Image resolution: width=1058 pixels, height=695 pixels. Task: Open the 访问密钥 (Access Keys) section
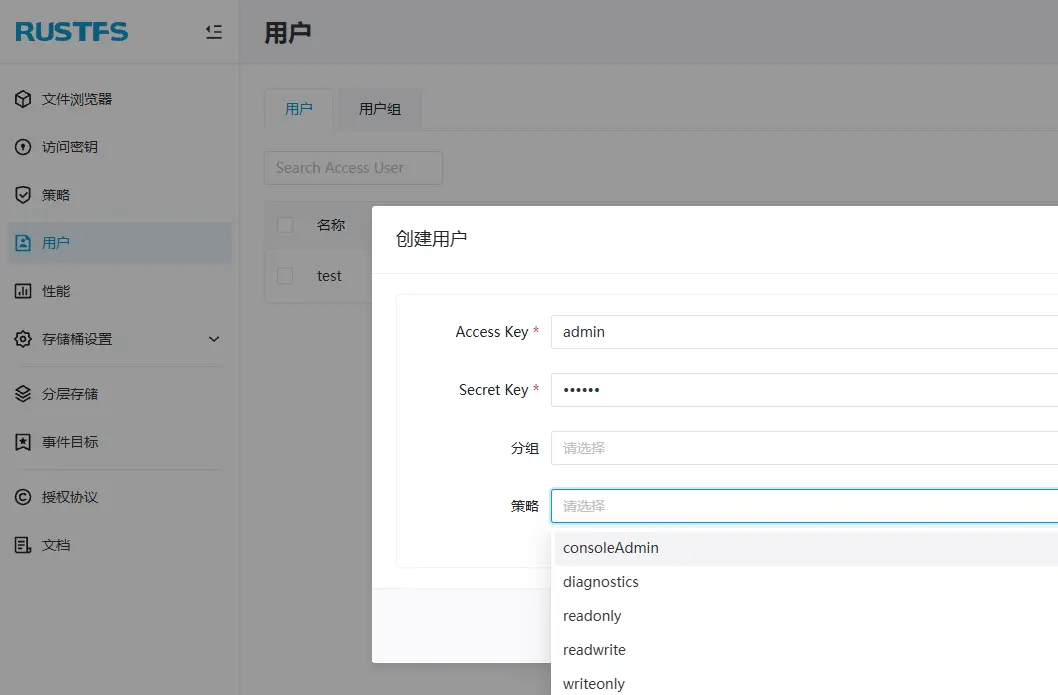click(x=75, y=147)
